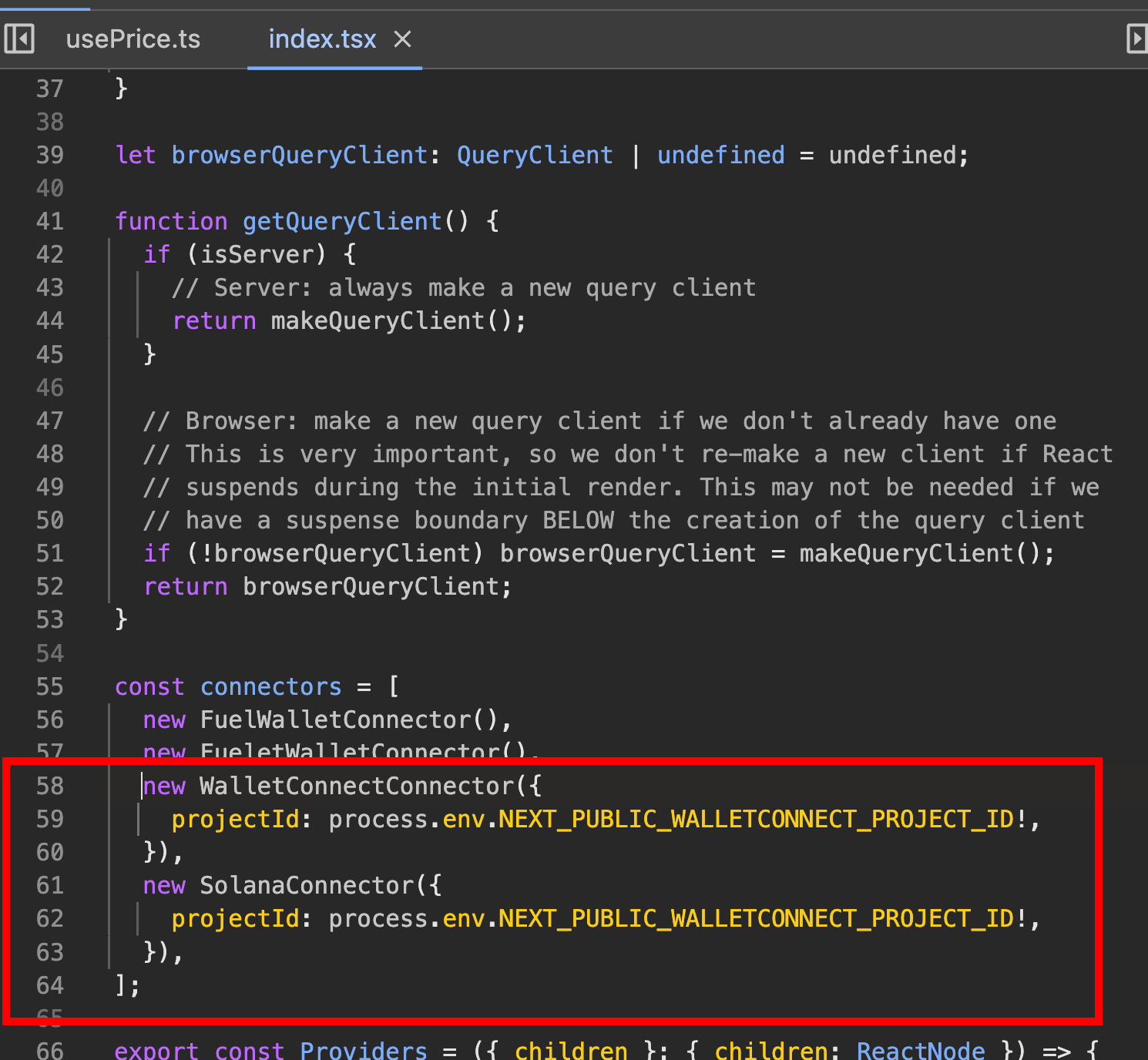
Task: Click 'NEXT_PUBLIC_WALLETCONNECT_PROJECT_ID' on line 62
Action: click(756, 918)
